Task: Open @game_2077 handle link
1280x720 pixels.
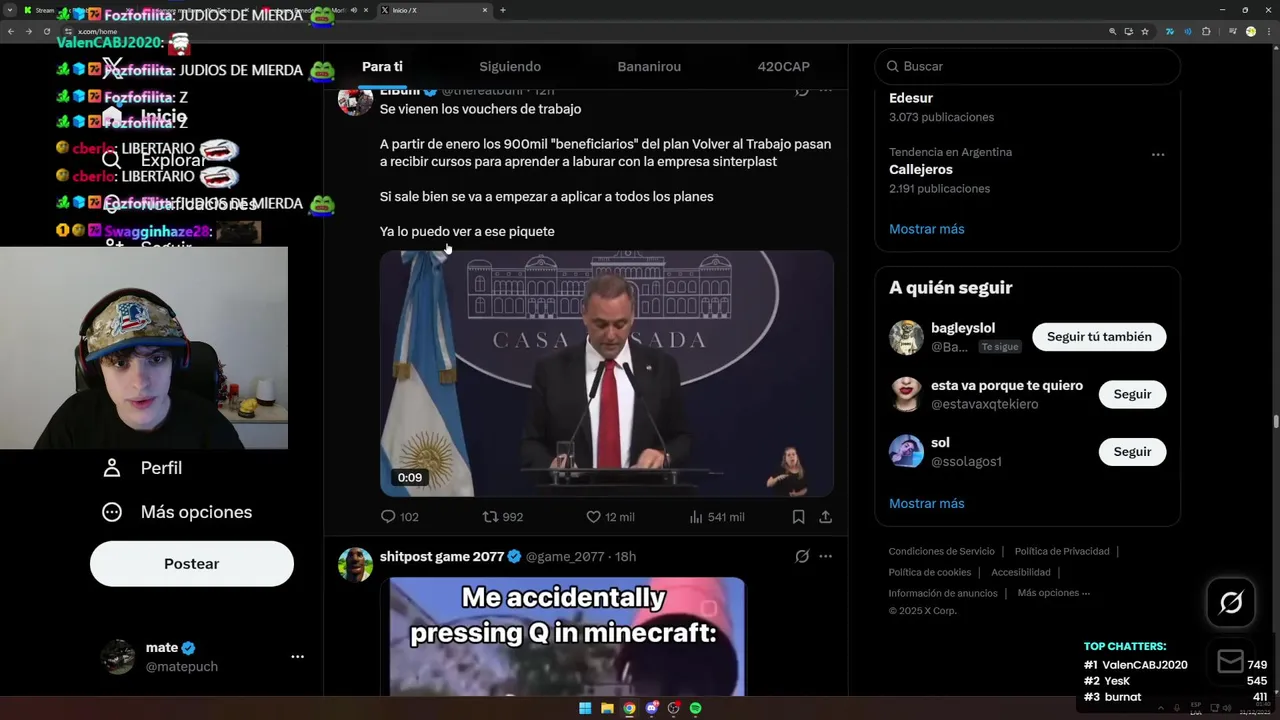Action: tap(565, 557)
